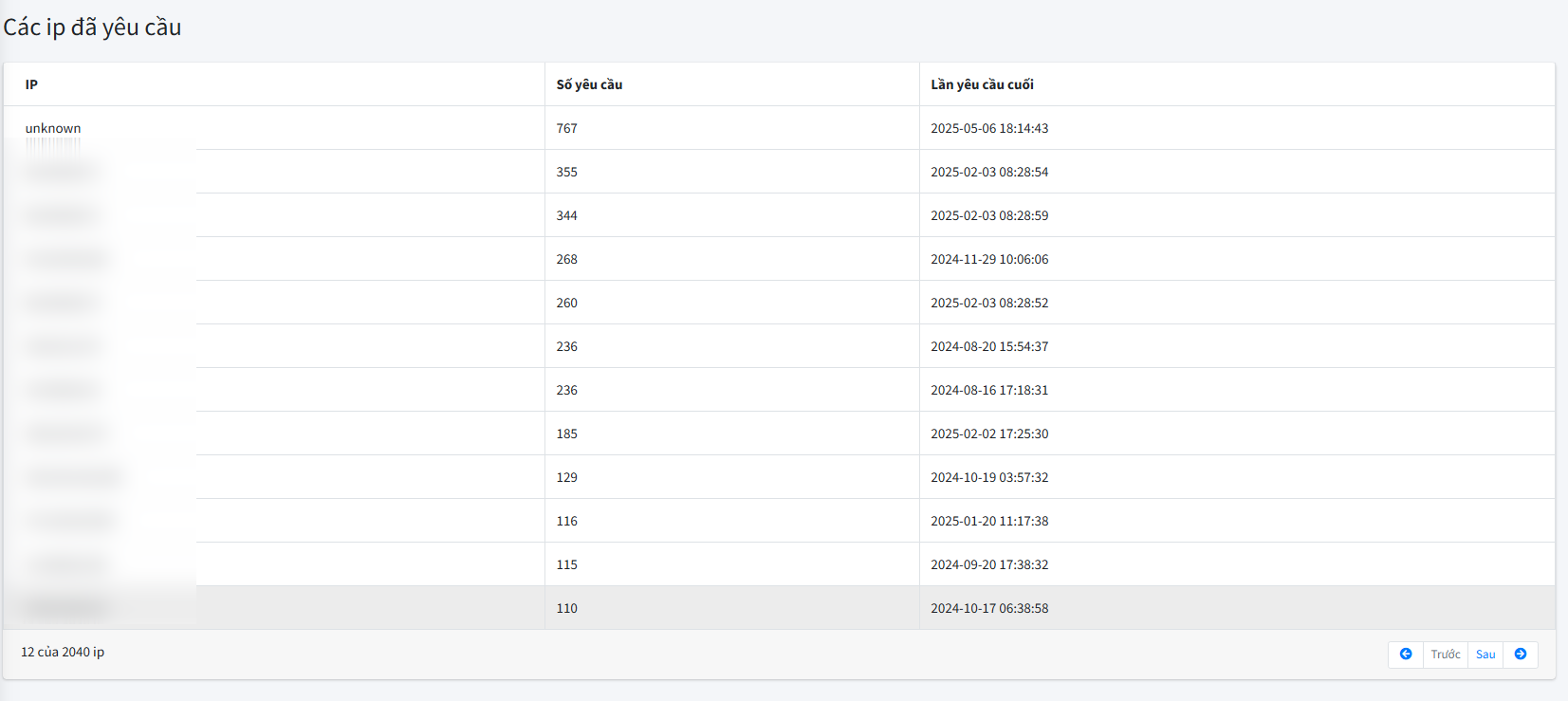Click timestamp 2024-08-20 15:54:37

[989, 346]
